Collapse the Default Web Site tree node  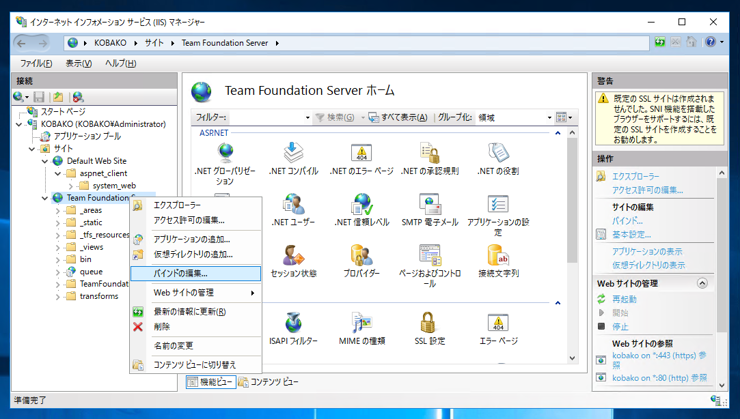tap(45, 161)
